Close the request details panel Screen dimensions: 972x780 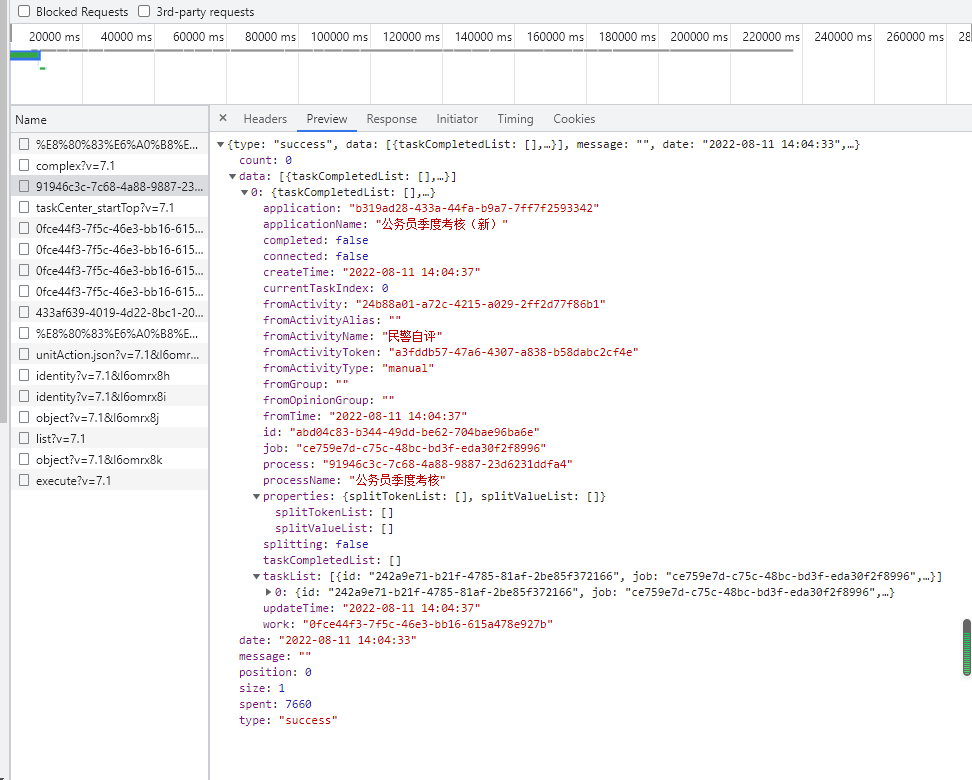(223, 118)
